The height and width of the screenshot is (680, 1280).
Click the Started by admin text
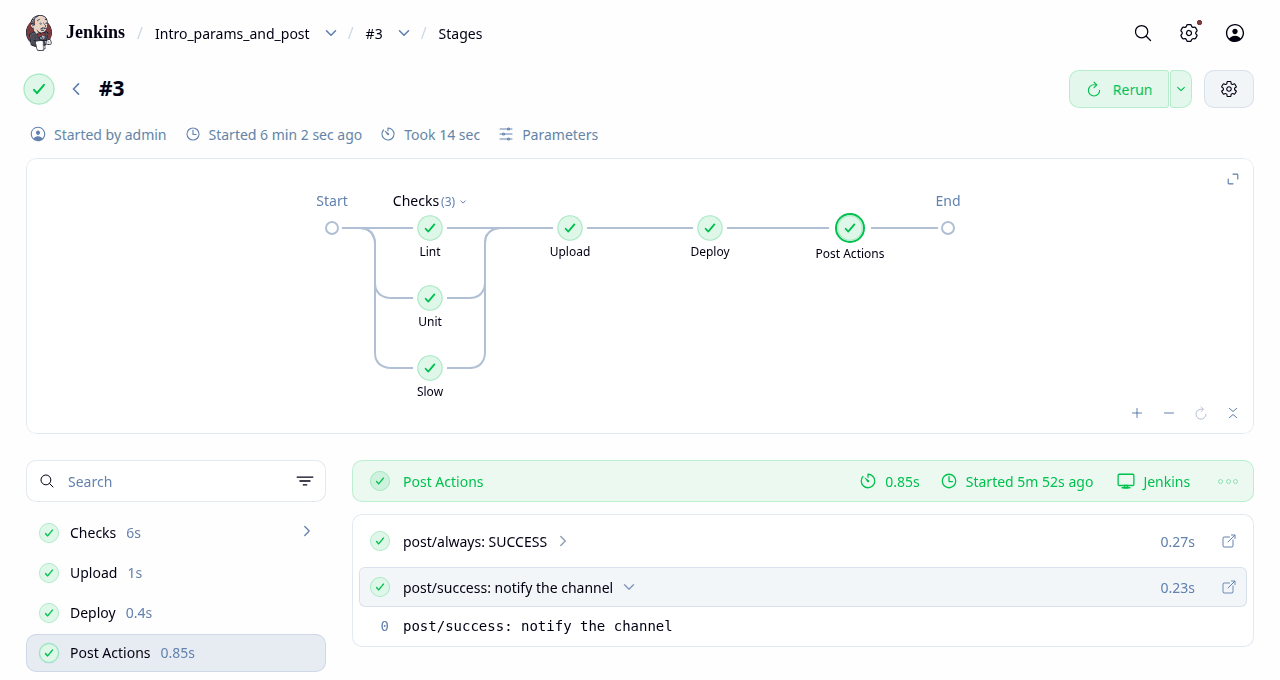click(110, 134)
